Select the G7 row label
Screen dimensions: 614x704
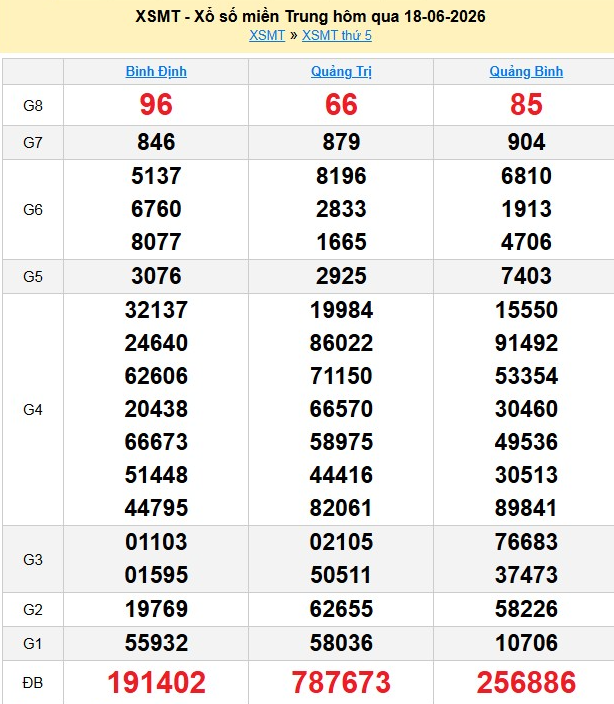(33, 143)
